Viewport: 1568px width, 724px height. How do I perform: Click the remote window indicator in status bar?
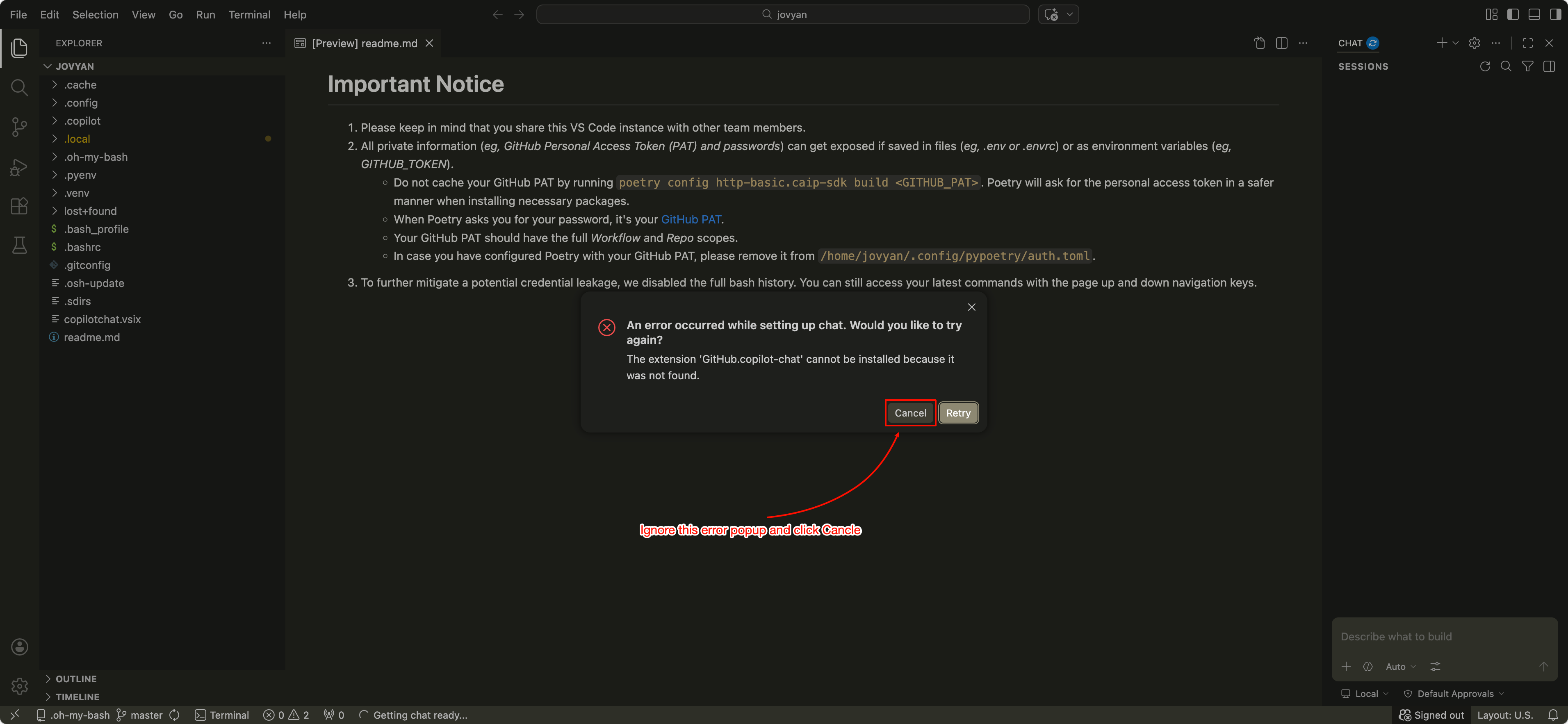pyautogui.click(x=15, y=715)
